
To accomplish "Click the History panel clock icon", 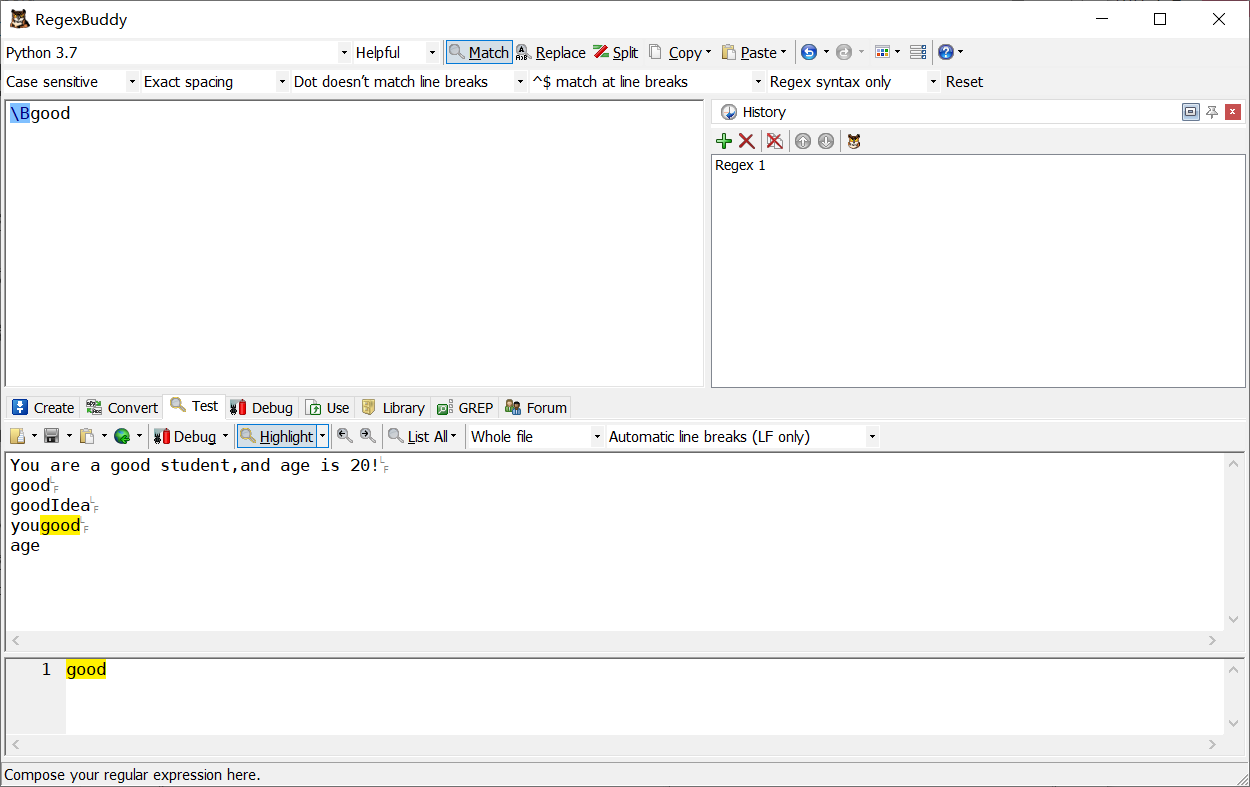I will pyautogui.click(x=728, y=112).
